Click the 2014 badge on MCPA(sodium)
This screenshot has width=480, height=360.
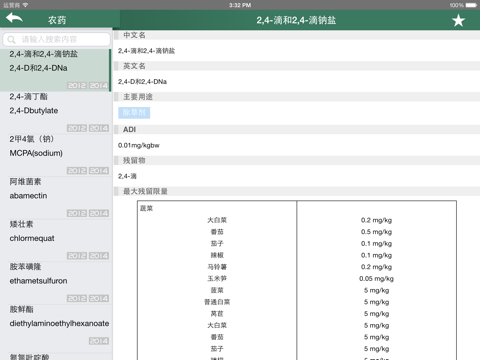[x=99, y=171]
